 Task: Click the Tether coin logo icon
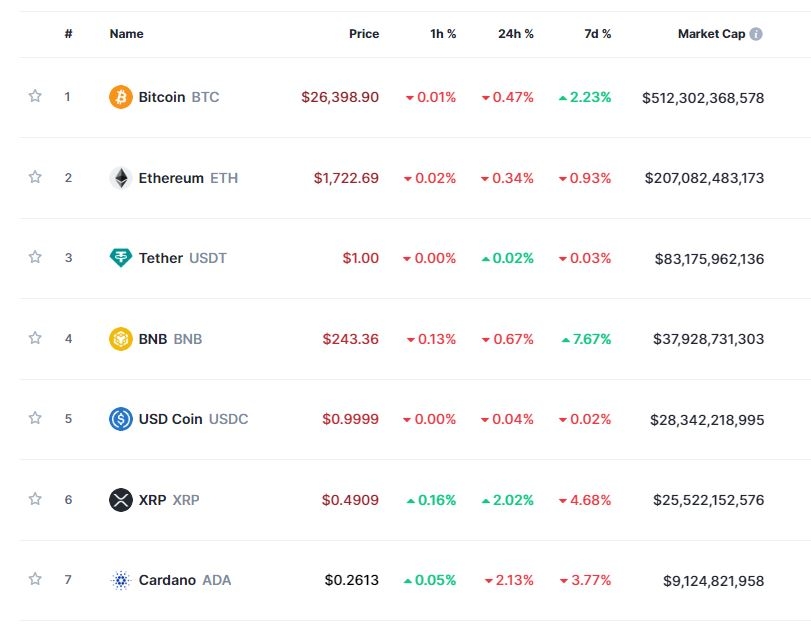point(120,258)
